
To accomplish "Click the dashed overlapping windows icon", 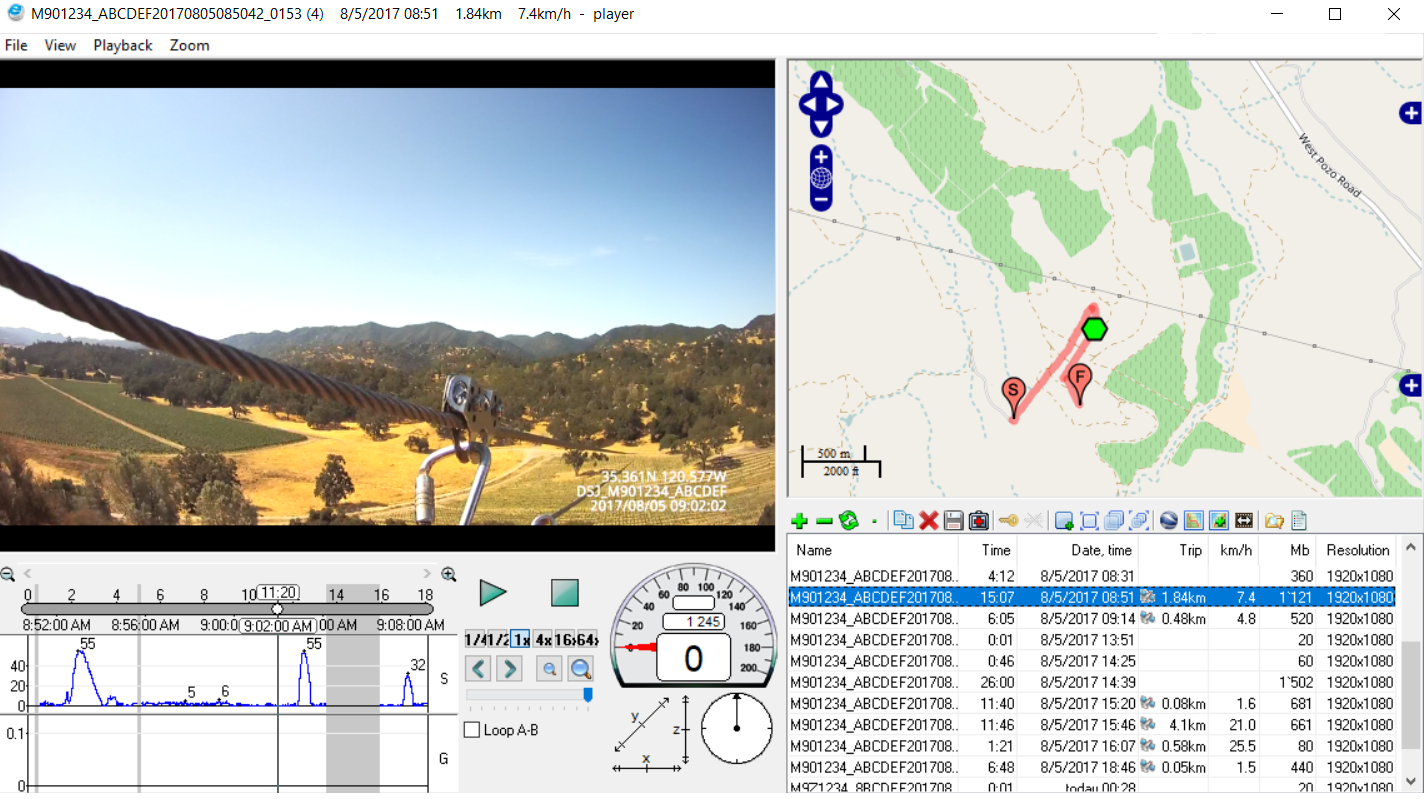I will click(1139, 521).
